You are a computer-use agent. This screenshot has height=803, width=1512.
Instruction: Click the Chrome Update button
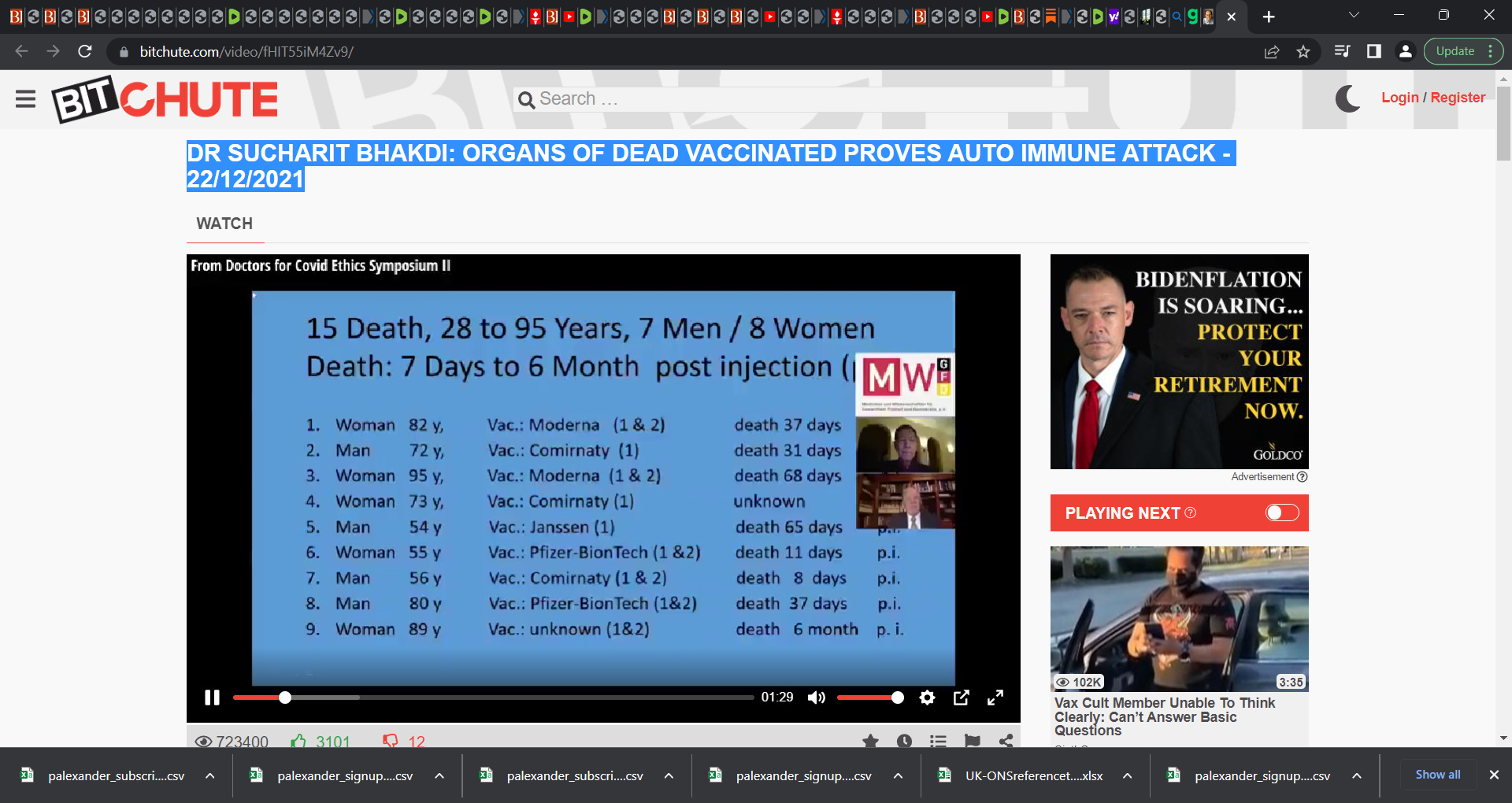(1463, 51)
